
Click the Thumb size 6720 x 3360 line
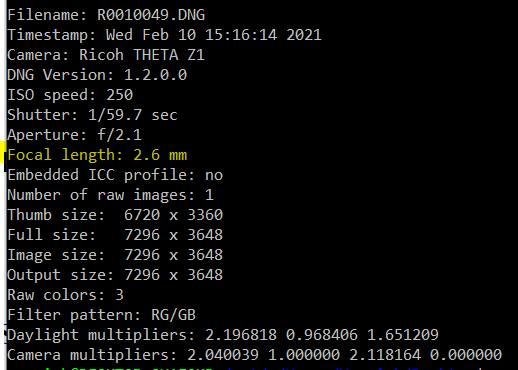pyautogui.click(x=115, y=215)
